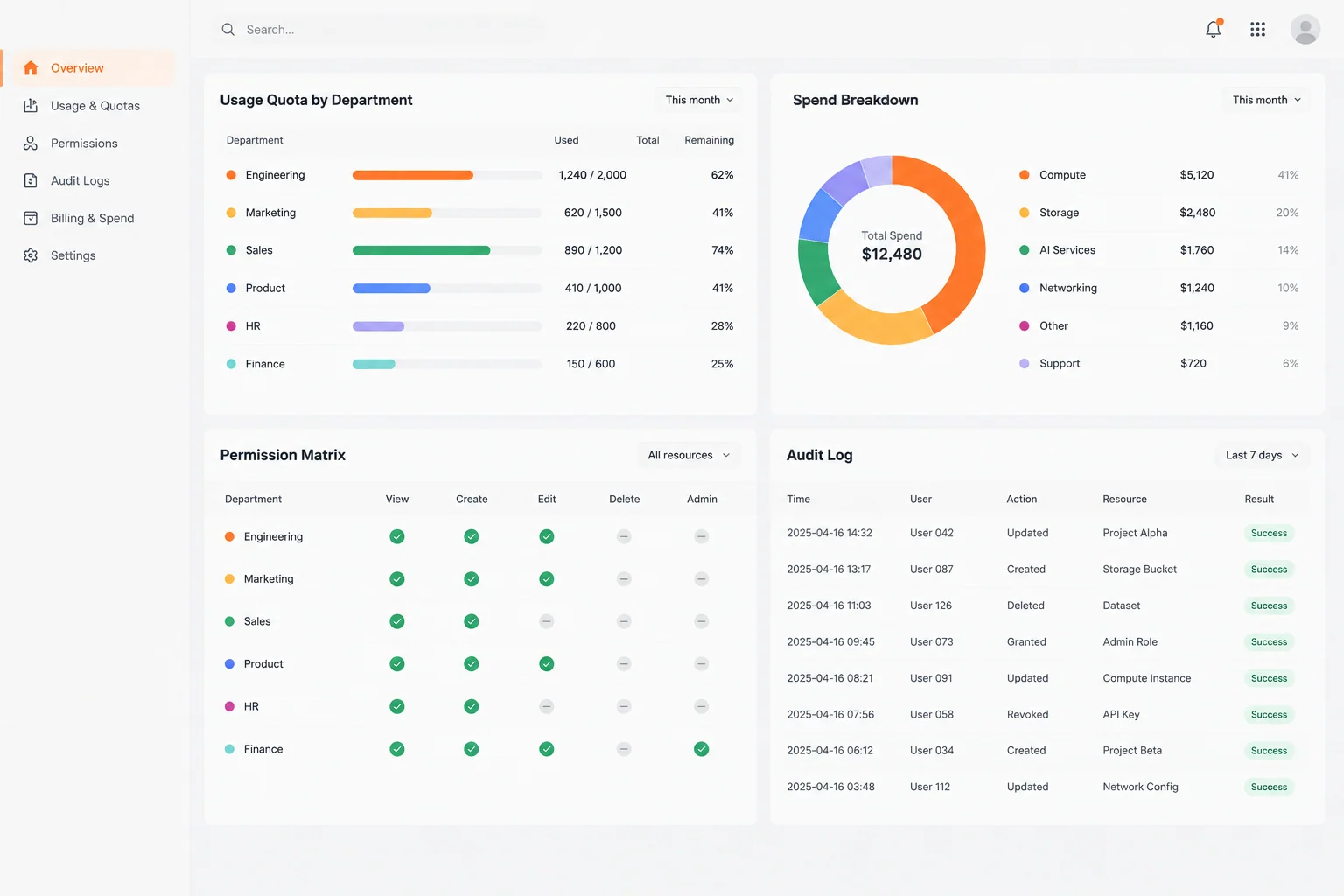
Task: Click the Audit Logs document icon
Action: (x=31, y=181)
